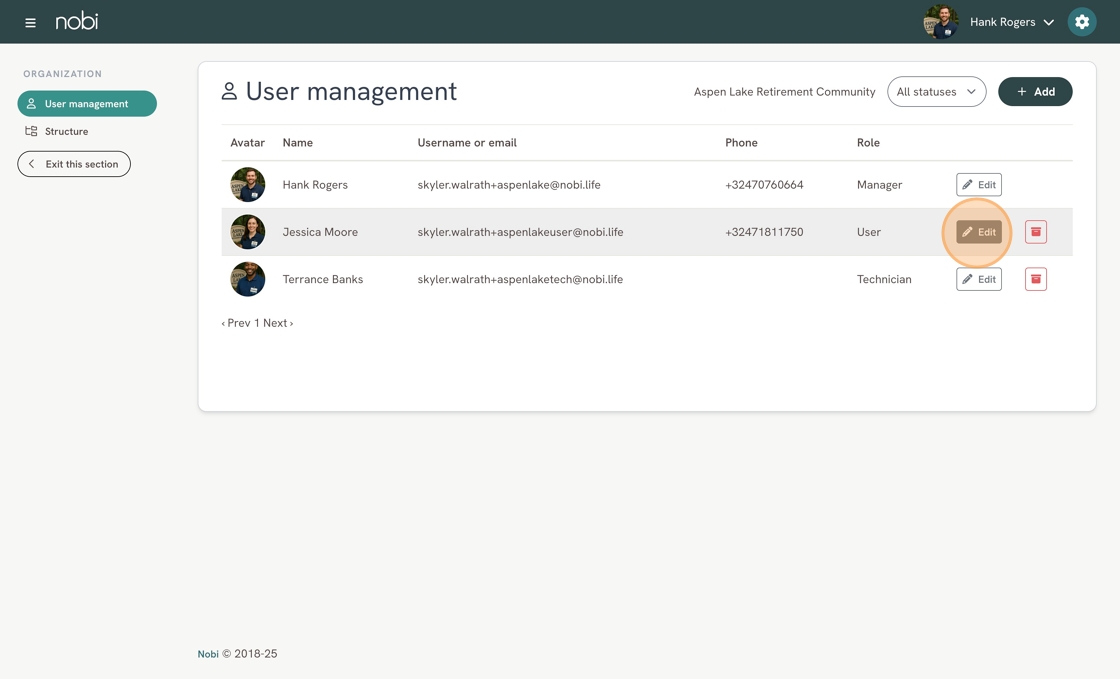Archive Terrance Banks with red icon
This screenshot has height=679, width=1120.
pos(1035,279)
